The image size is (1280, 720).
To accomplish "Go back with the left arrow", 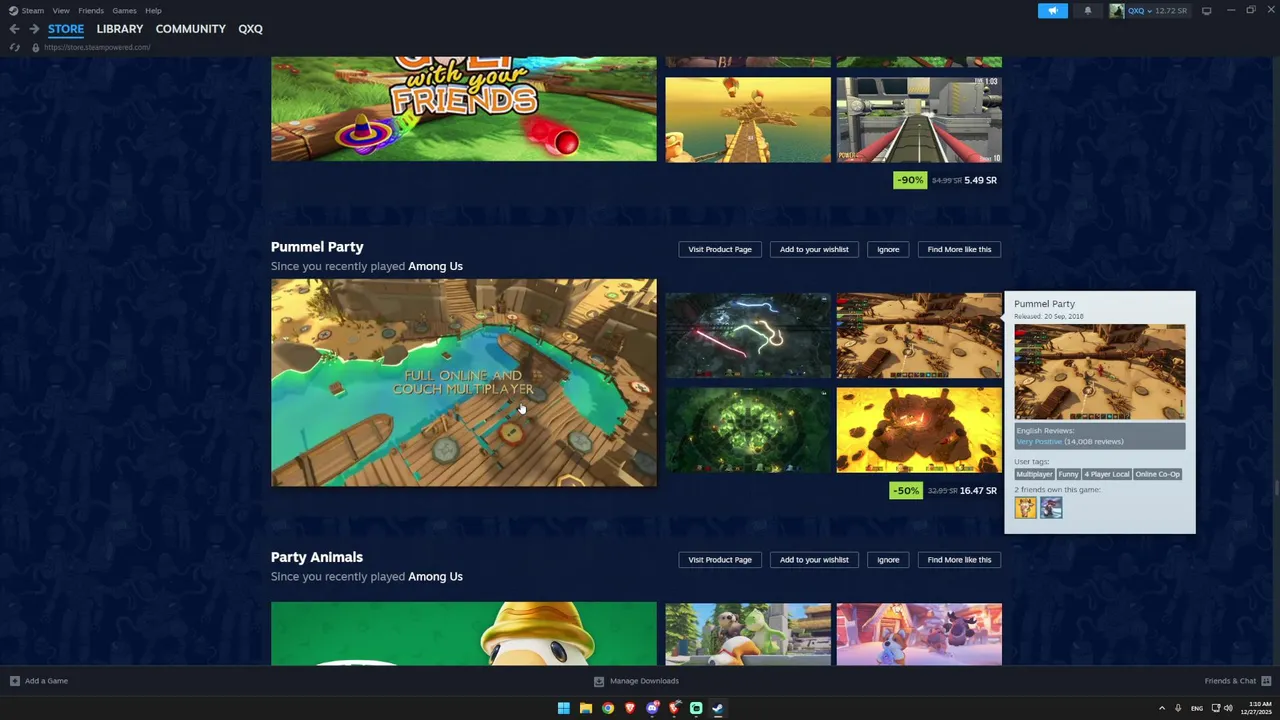I will click(x=14, y=29).
